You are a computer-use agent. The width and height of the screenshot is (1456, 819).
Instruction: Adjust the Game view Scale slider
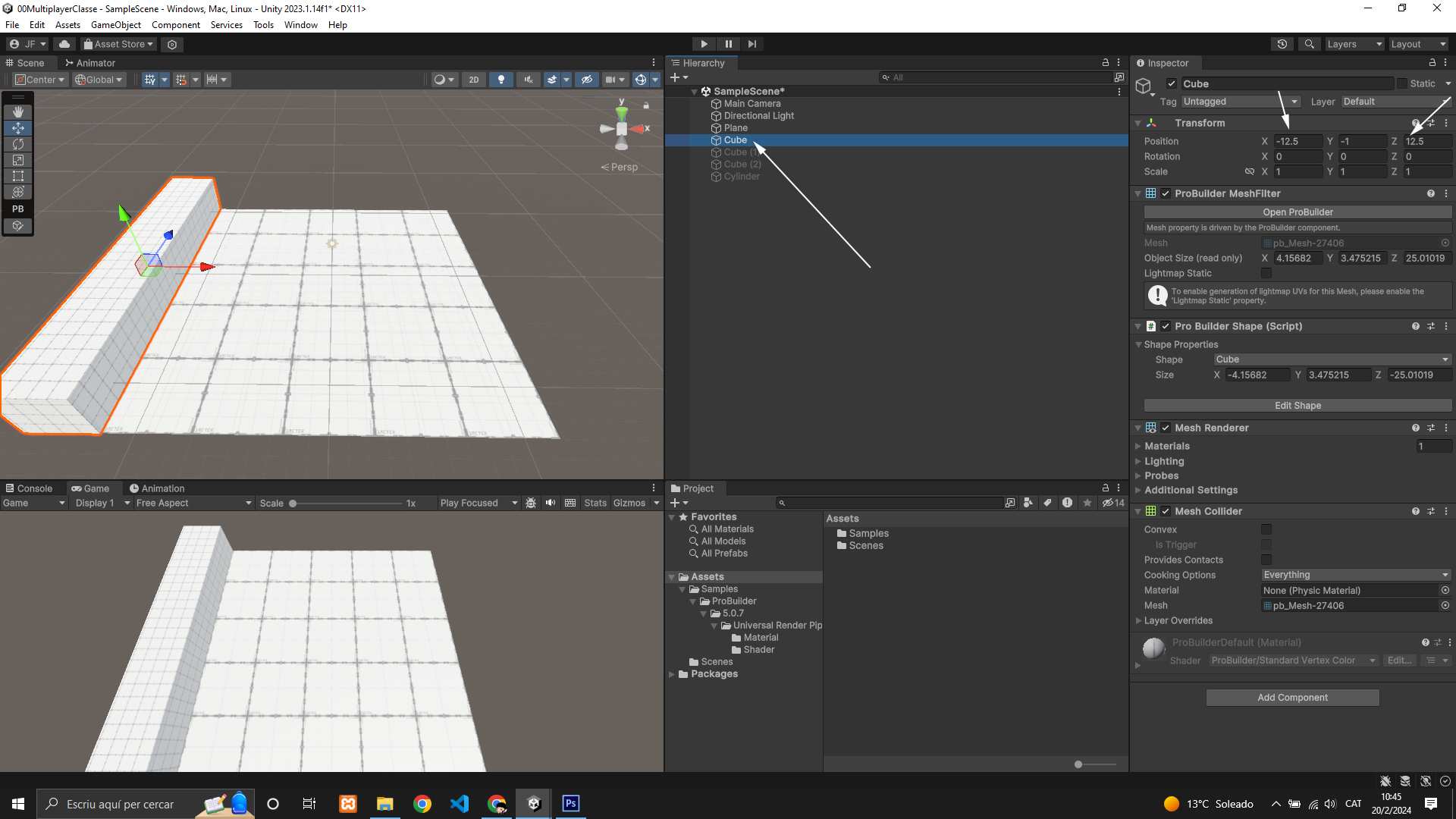point(293,504)
